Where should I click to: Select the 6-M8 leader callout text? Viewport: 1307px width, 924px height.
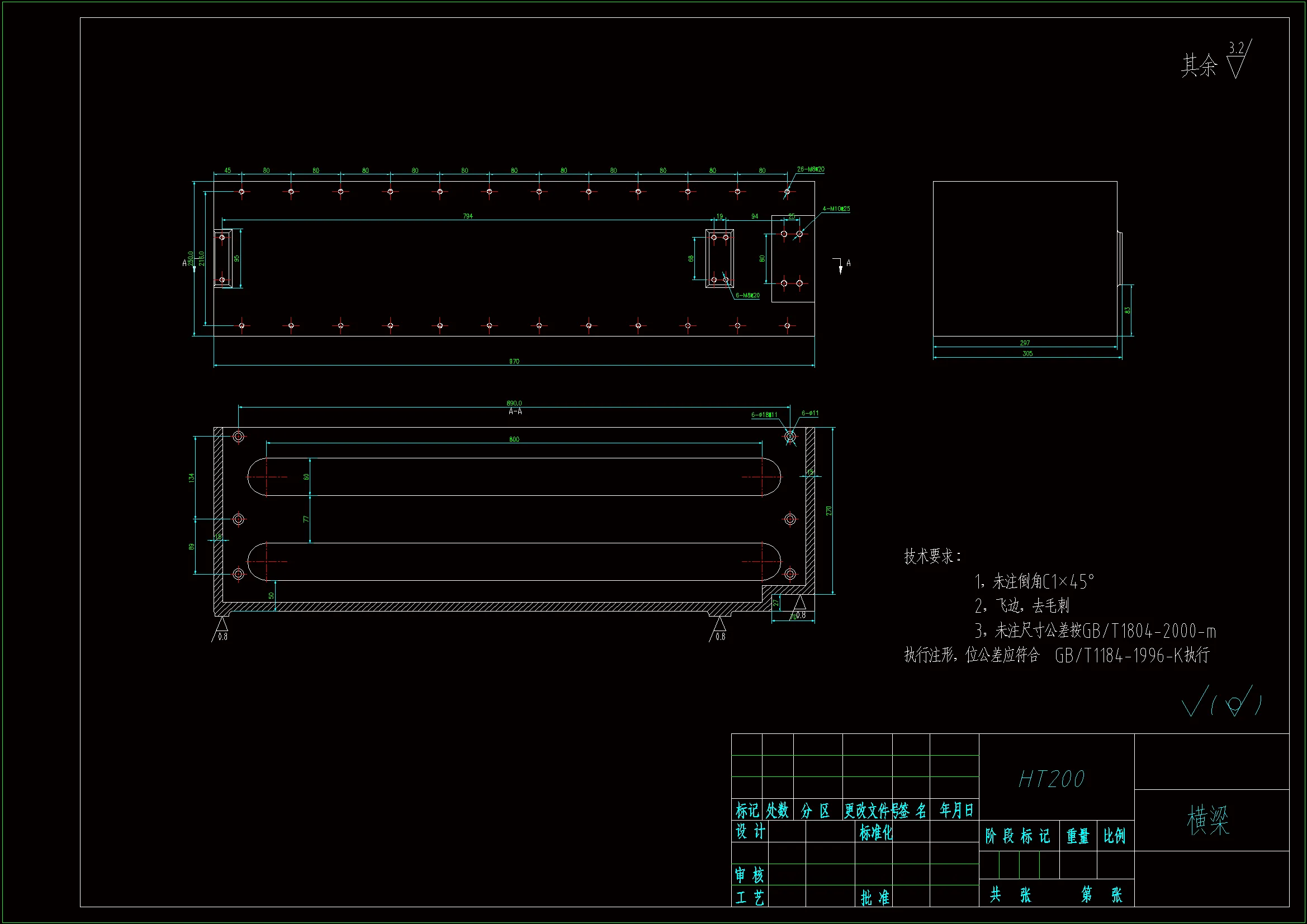(x=747, y=296)
